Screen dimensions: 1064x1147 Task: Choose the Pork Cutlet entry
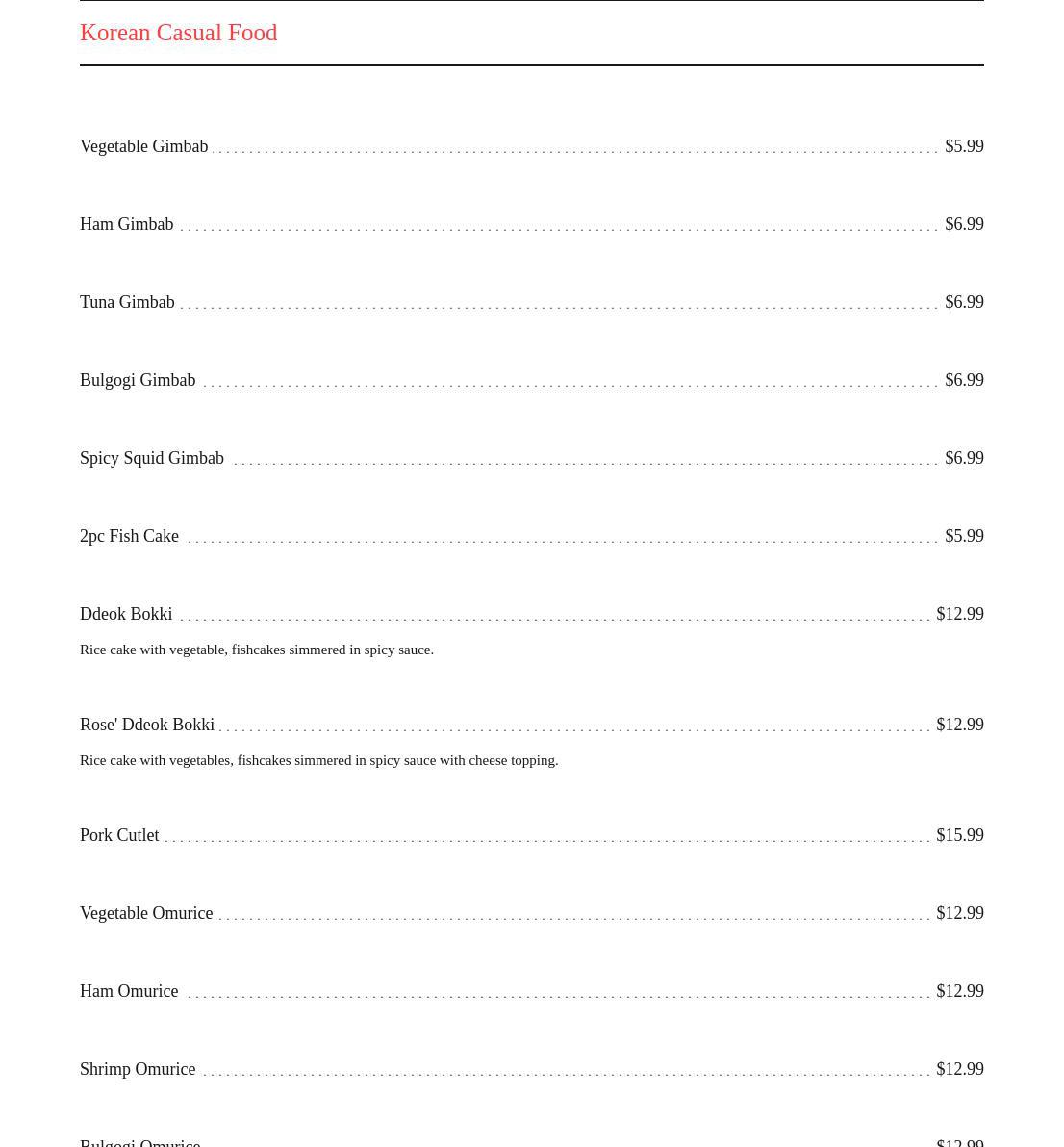119,835
